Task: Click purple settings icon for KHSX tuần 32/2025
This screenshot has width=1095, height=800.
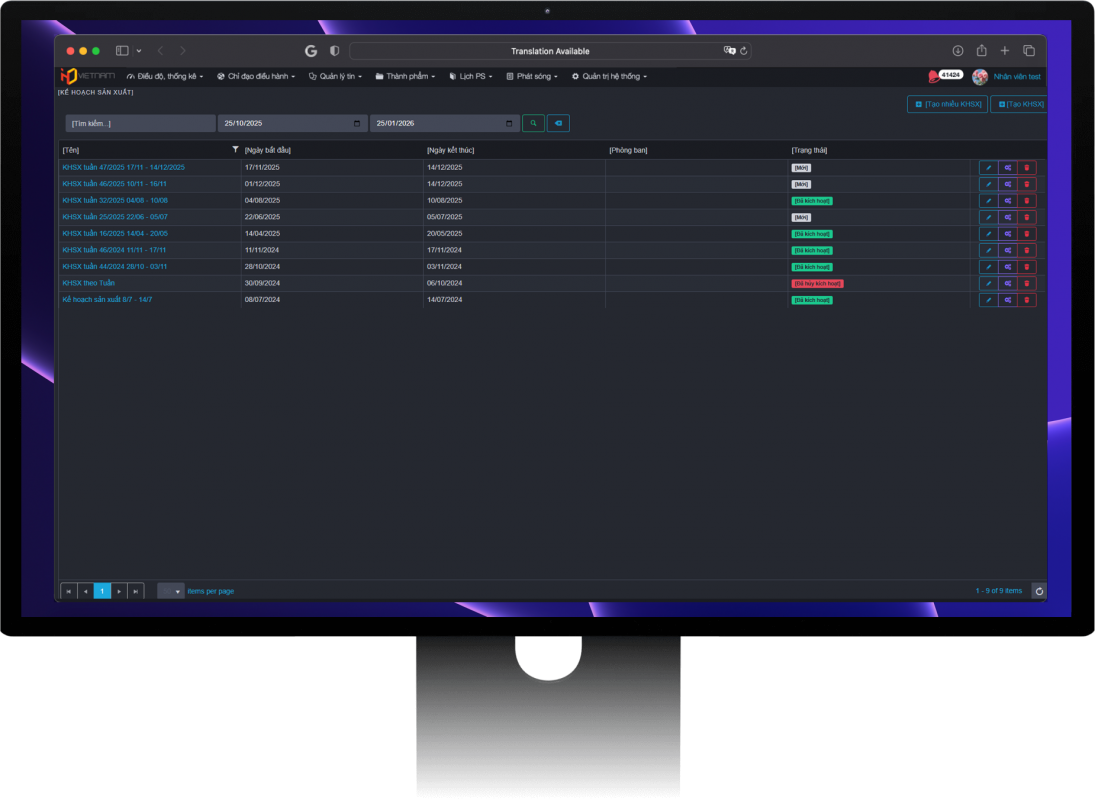Action: (1007, 201)
